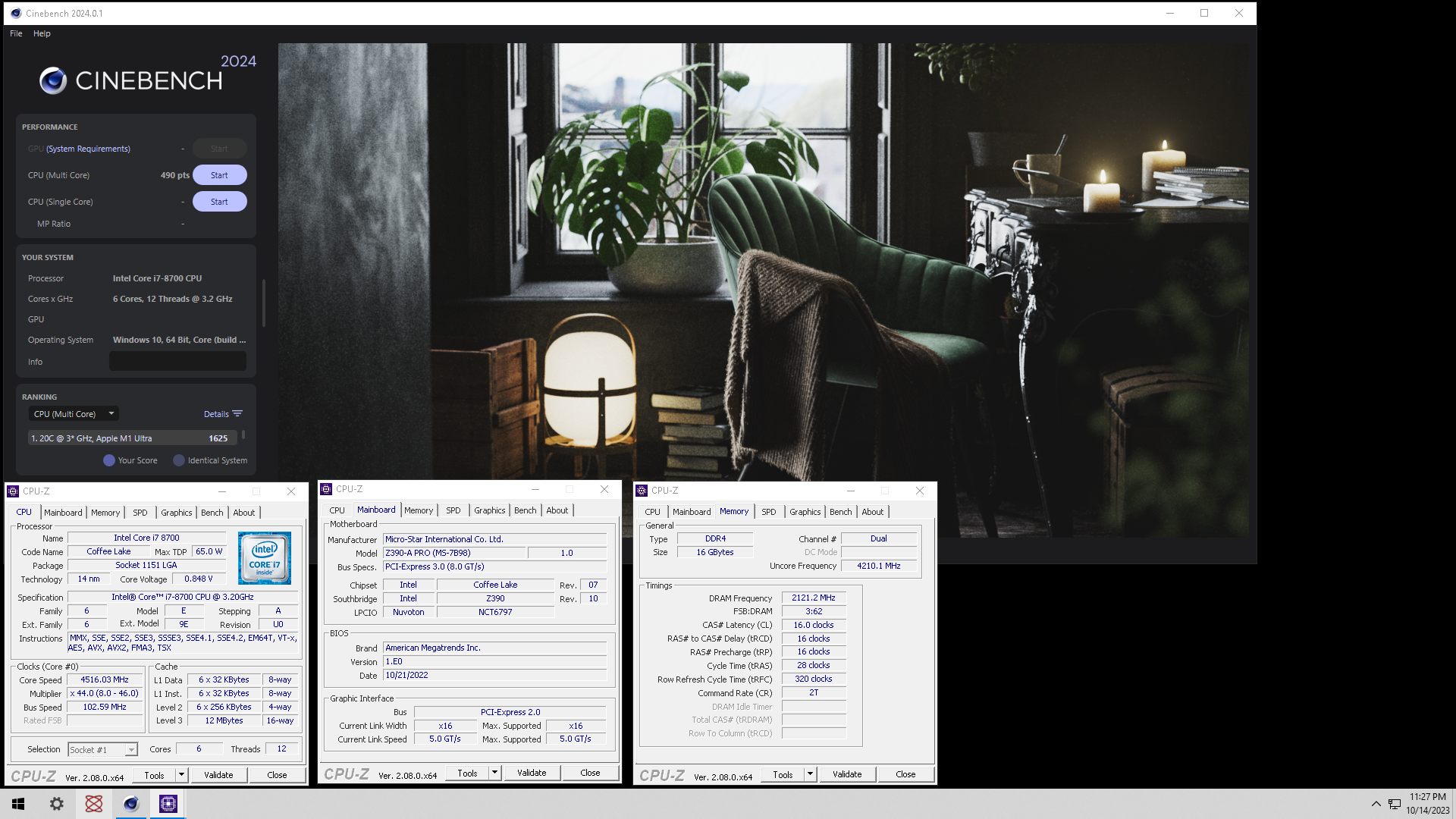1456x819 pixels.
Task: Click the Your Score legend dot
Action: 109,460
